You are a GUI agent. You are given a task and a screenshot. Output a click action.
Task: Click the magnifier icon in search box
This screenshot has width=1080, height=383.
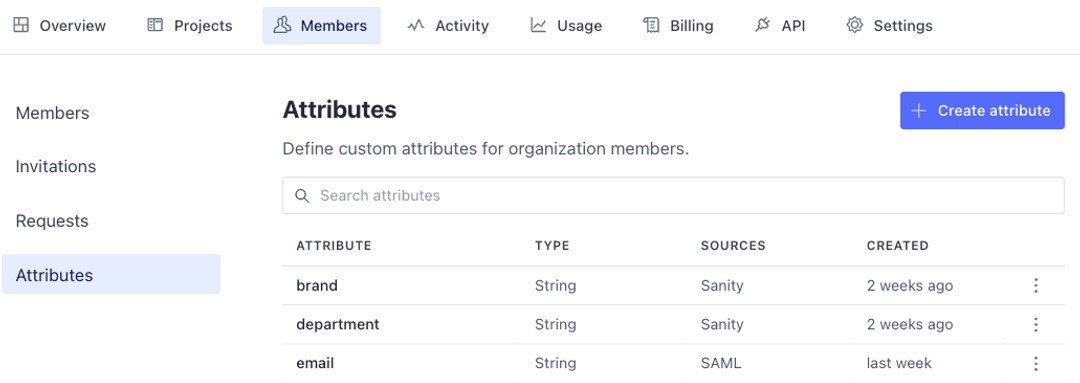[x=302, y=196]
